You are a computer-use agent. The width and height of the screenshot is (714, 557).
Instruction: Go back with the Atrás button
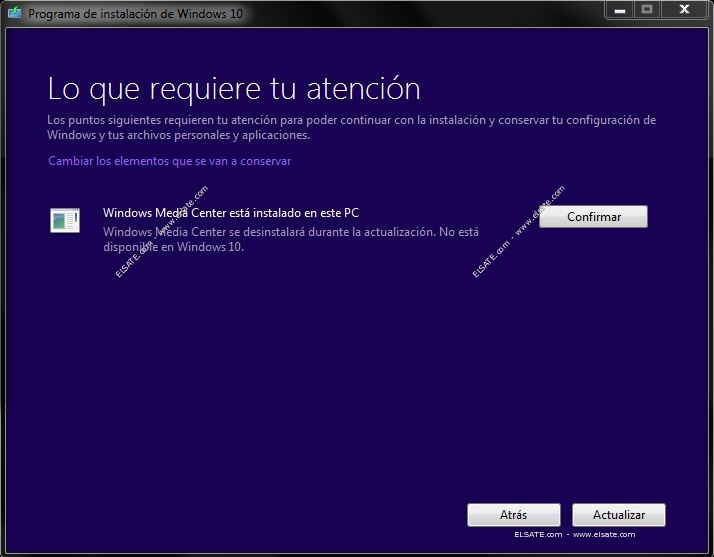[x=514, y=515]
